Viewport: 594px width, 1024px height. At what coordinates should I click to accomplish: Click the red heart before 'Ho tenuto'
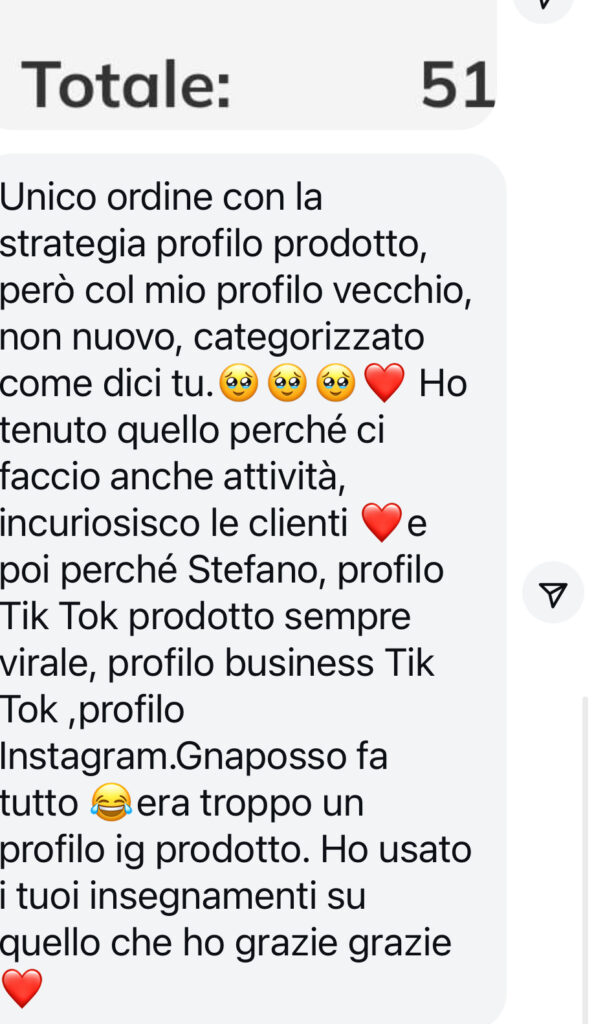click(x=384, y=383)
